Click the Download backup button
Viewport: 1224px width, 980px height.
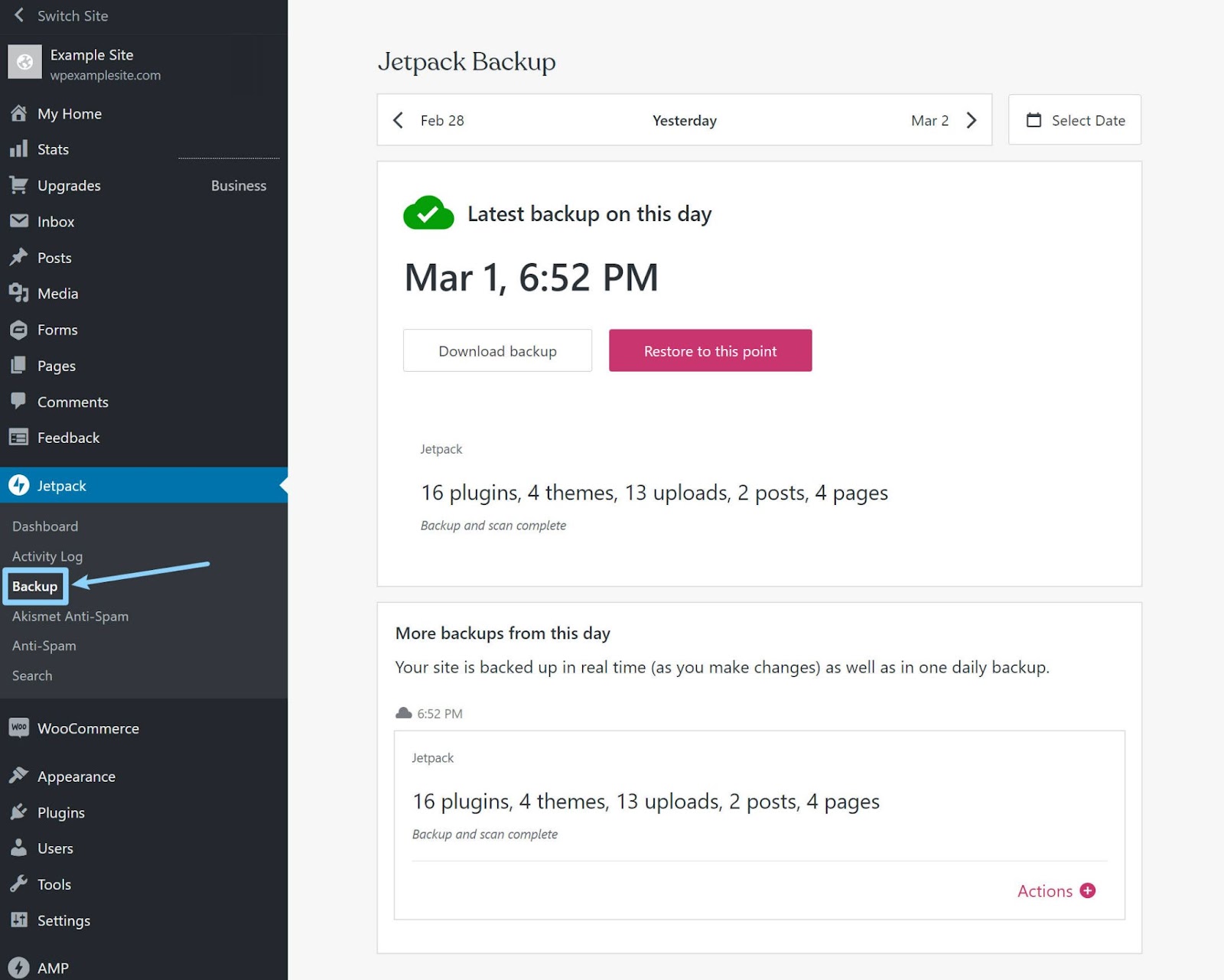(497, 350)
